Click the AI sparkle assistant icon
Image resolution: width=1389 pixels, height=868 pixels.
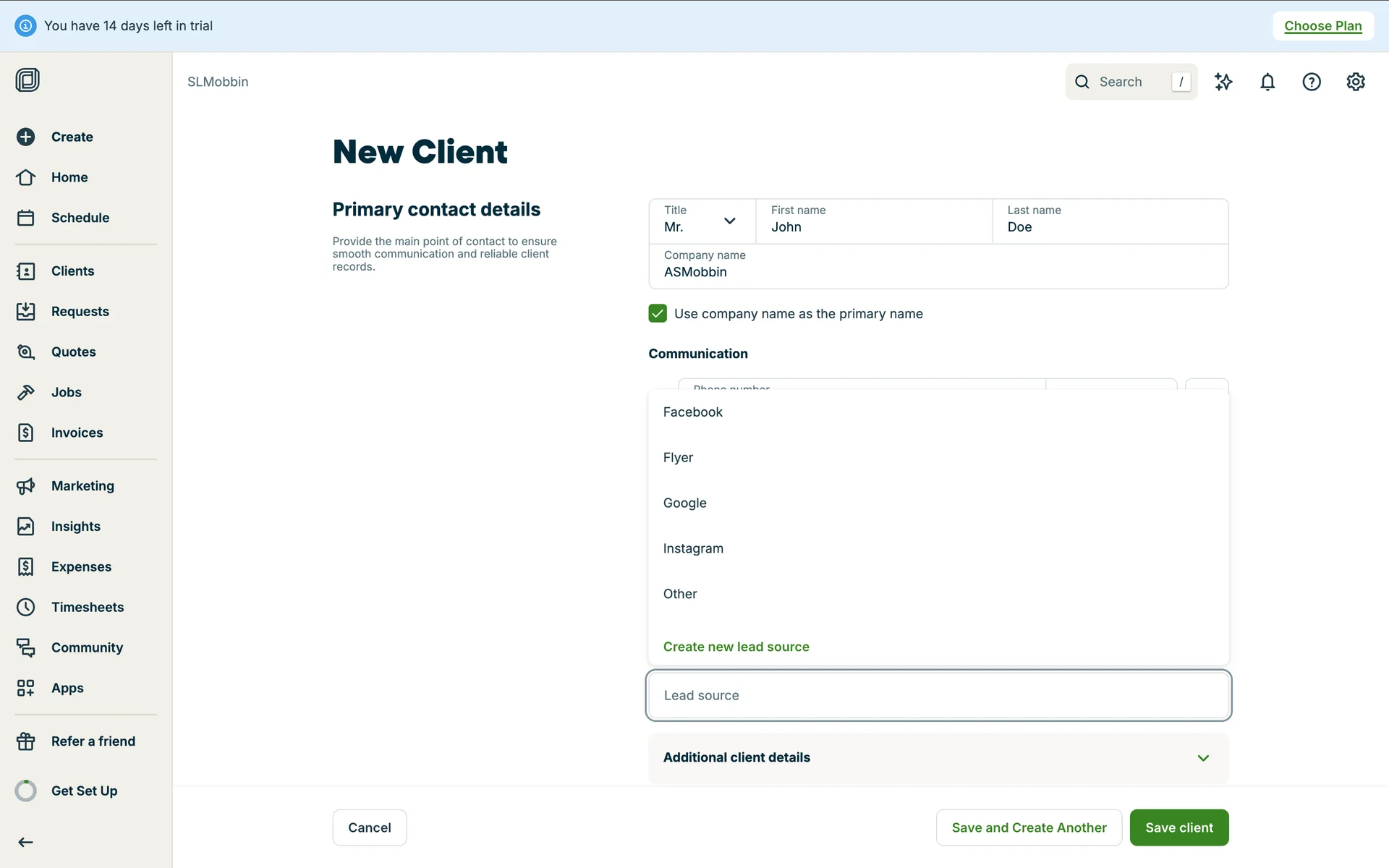tap(1223, 82)
